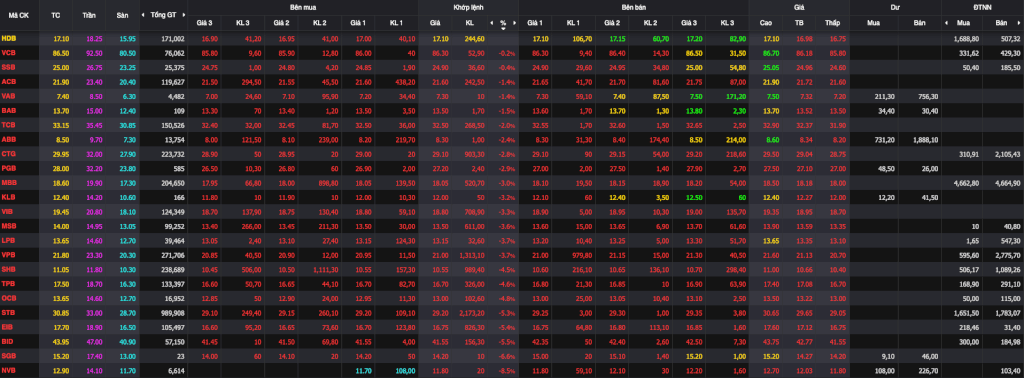Click the right arrow after the % column
The image size is (1024, 378).
point(515,23)
